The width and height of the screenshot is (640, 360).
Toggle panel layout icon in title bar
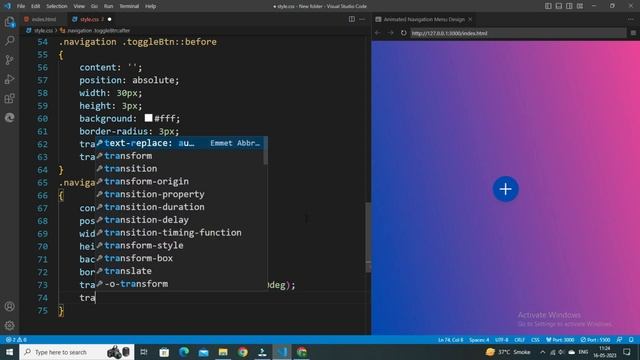(x=559, y=6)
